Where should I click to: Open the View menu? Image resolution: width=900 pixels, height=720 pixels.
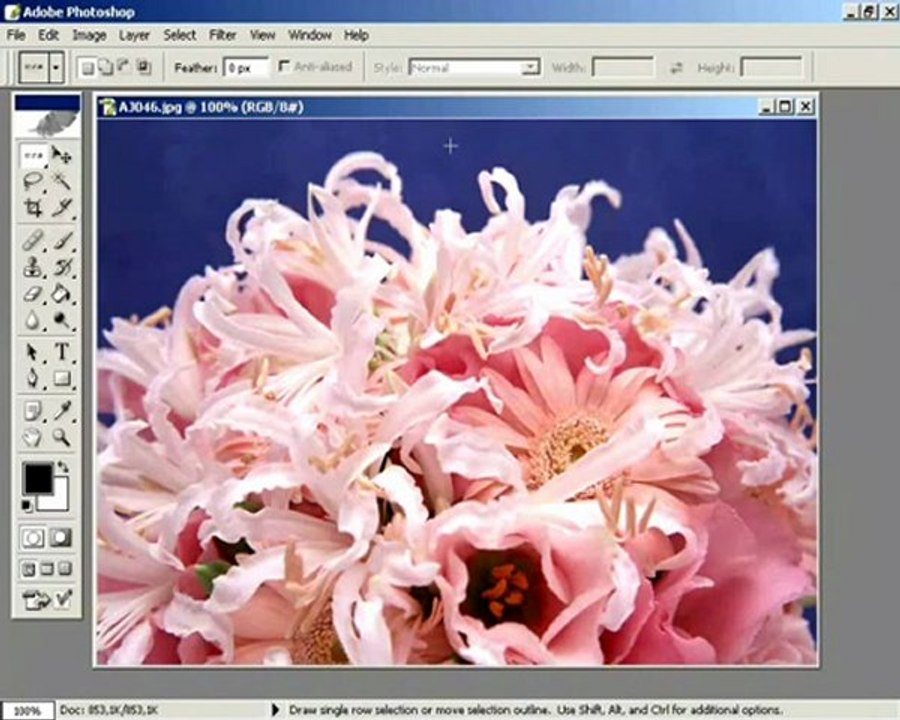click(x=262, y=35)
